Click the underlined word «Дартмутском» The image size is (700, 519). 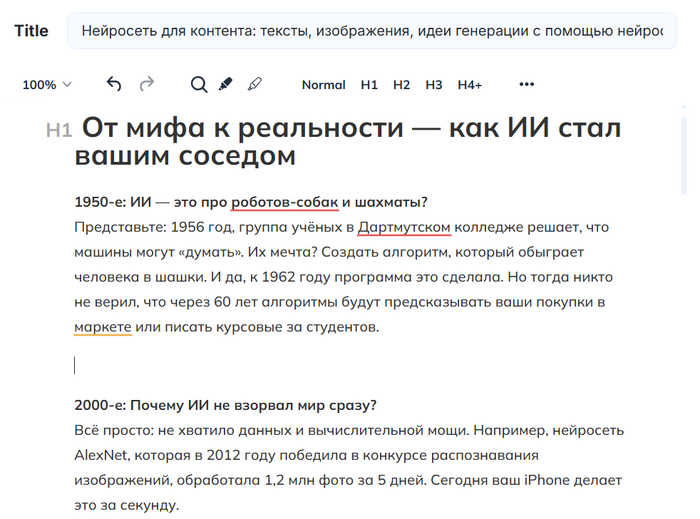(x=404, y=227)
